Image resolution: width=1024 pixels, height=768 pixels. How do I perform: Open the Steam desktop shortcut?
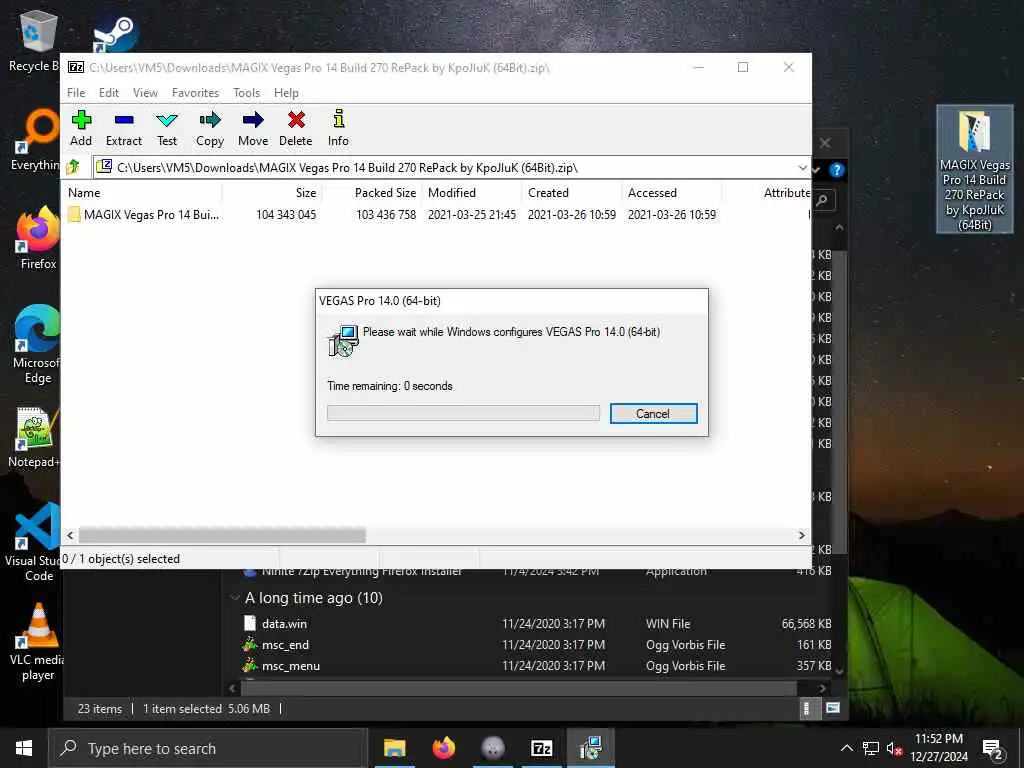coord(115,35)
